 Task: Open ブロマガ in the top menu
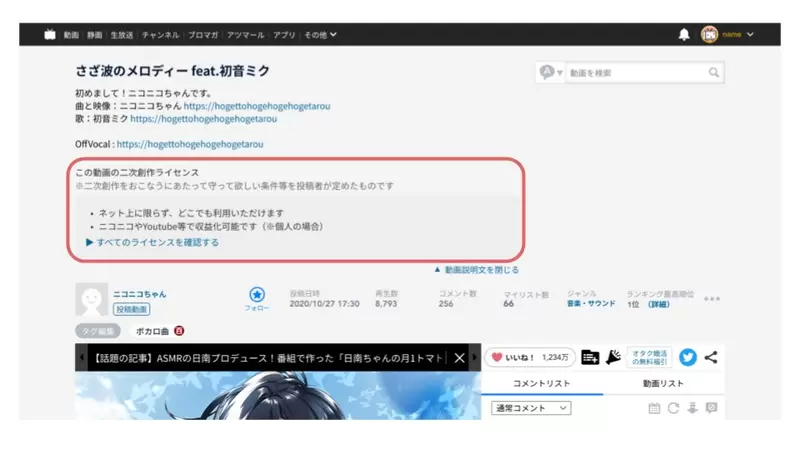click(203, 35)
